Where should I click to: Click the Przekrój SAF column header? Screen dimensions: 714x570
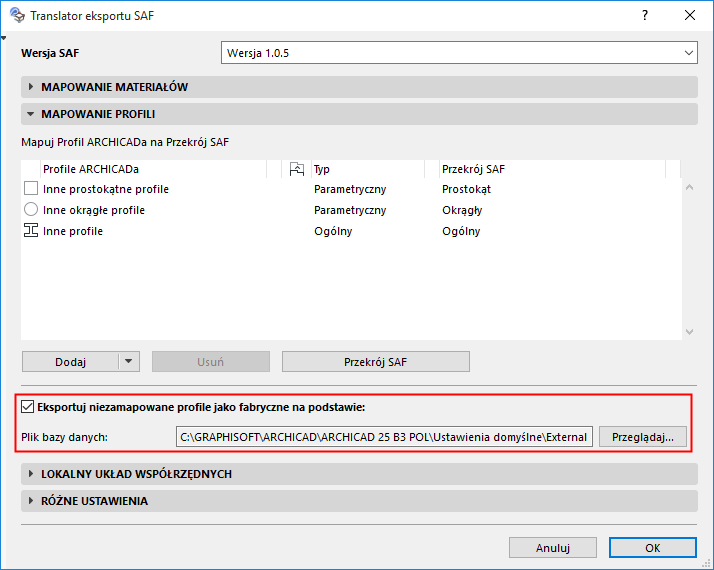tap(552, 169)
